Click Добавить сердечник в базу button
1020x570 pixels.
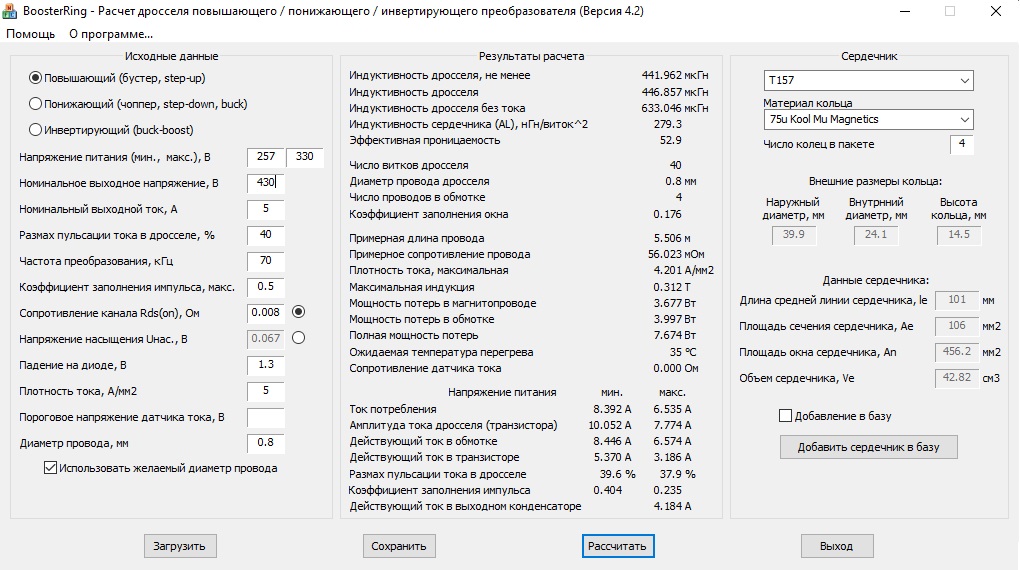point(868,447)
